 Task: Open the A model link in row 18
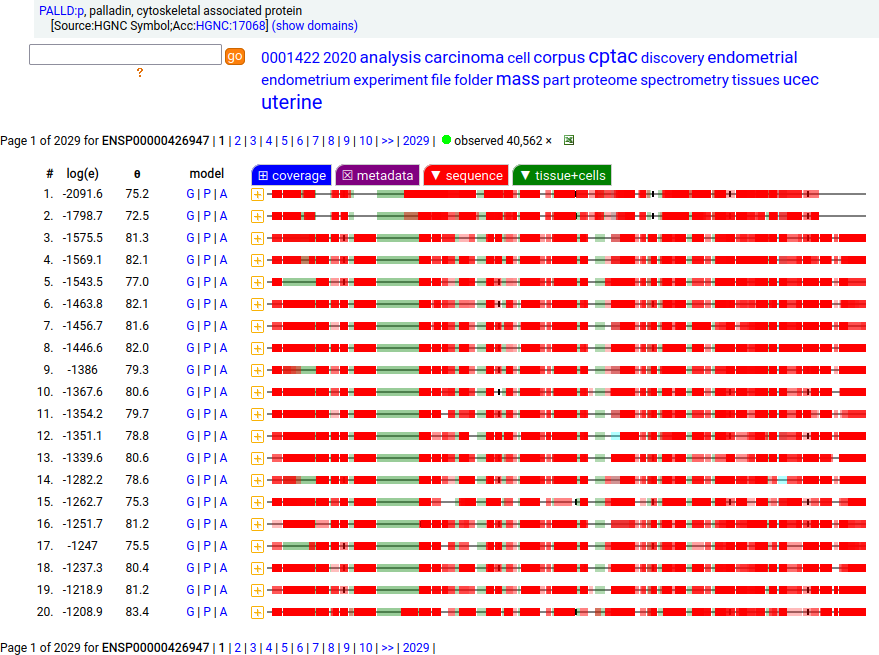pyautogui.click(x=223, y=568)
